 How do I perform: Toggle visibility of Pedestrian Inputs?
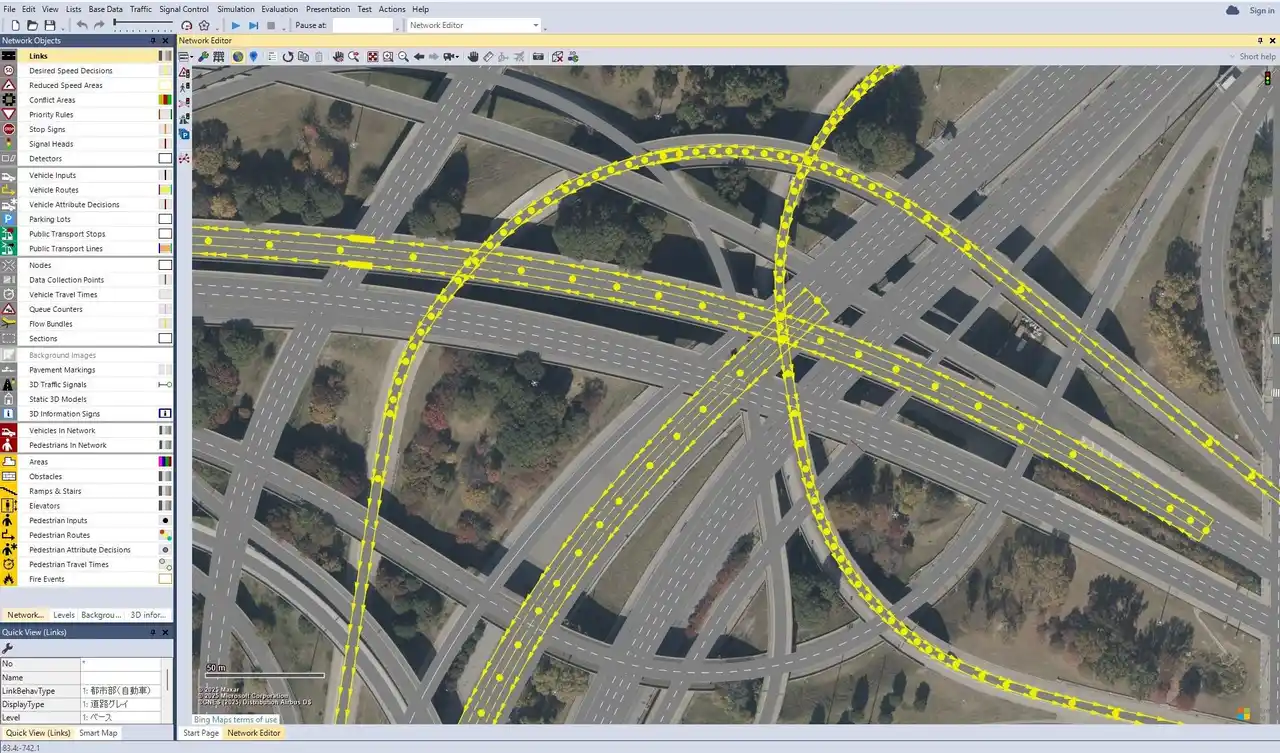coord(165,521)
